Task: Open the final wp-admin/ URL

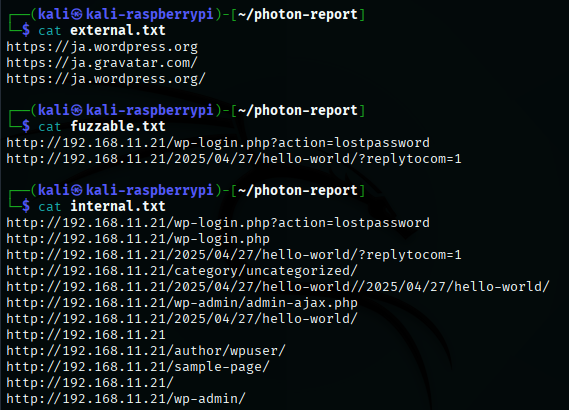Action: click(x=126, y=398)
